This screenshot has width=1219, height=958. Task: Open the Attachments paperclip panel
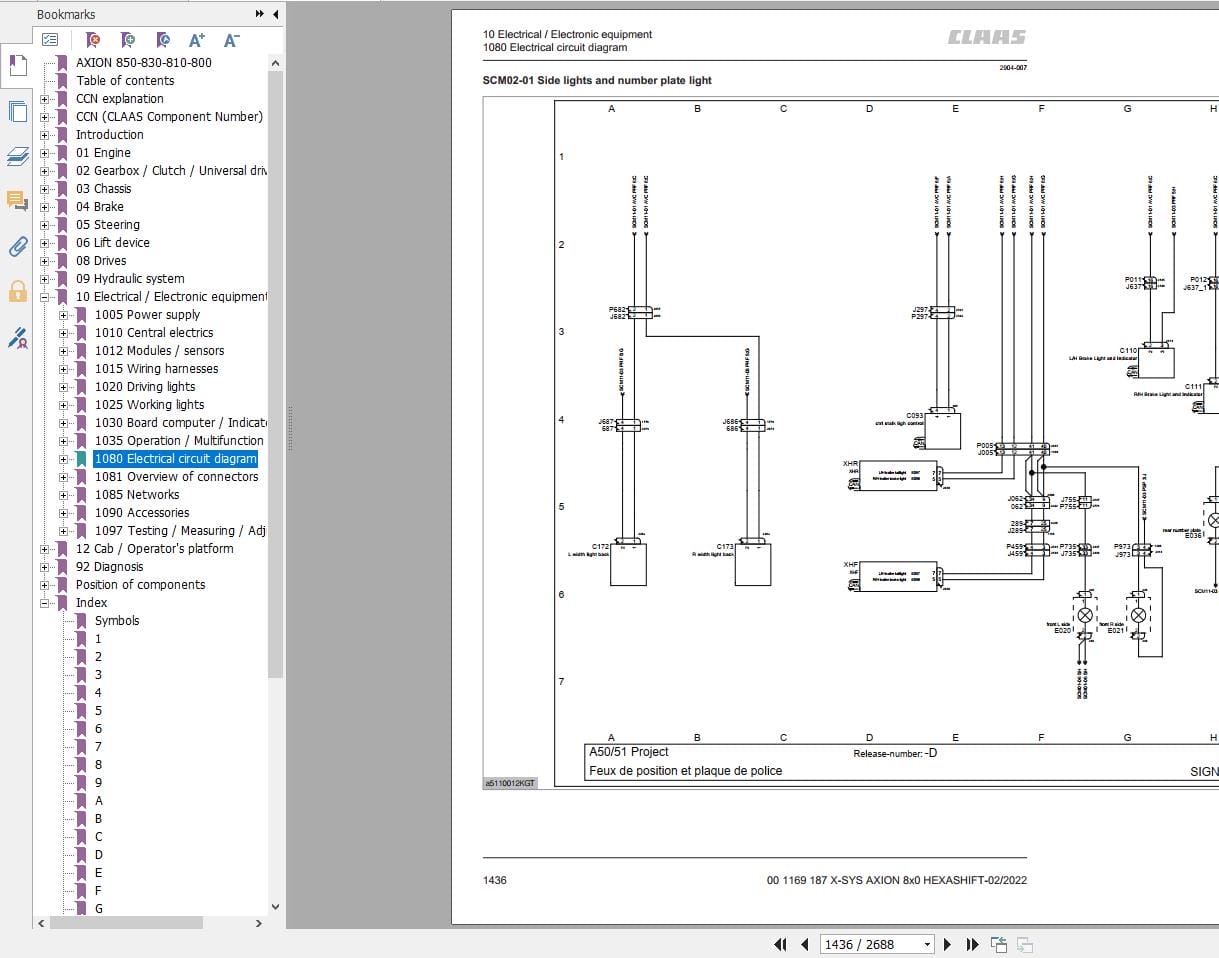click(17, 246)
